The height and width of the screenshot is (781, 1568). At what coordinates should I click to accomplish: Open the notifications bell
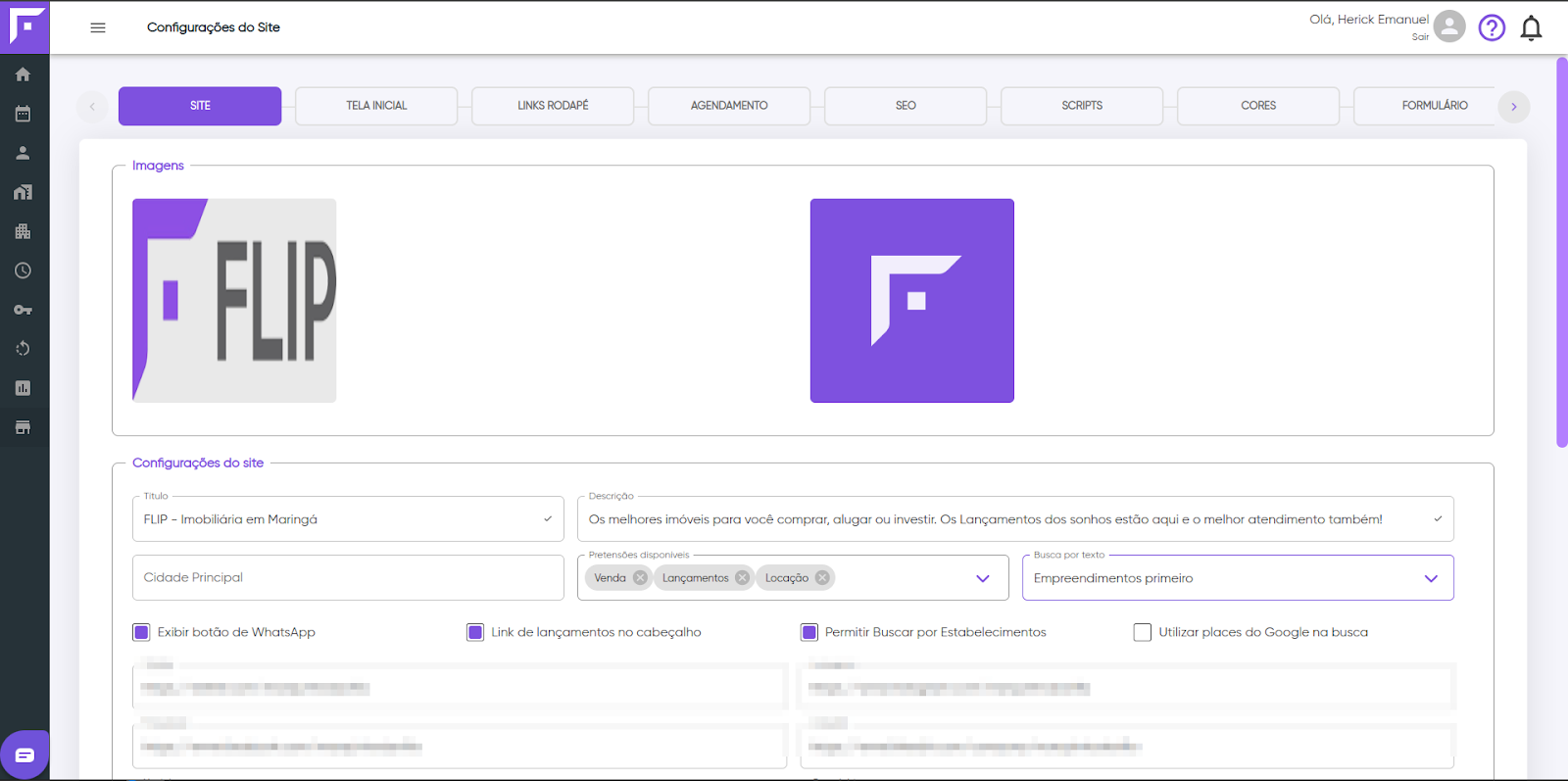click(1531, 27)
